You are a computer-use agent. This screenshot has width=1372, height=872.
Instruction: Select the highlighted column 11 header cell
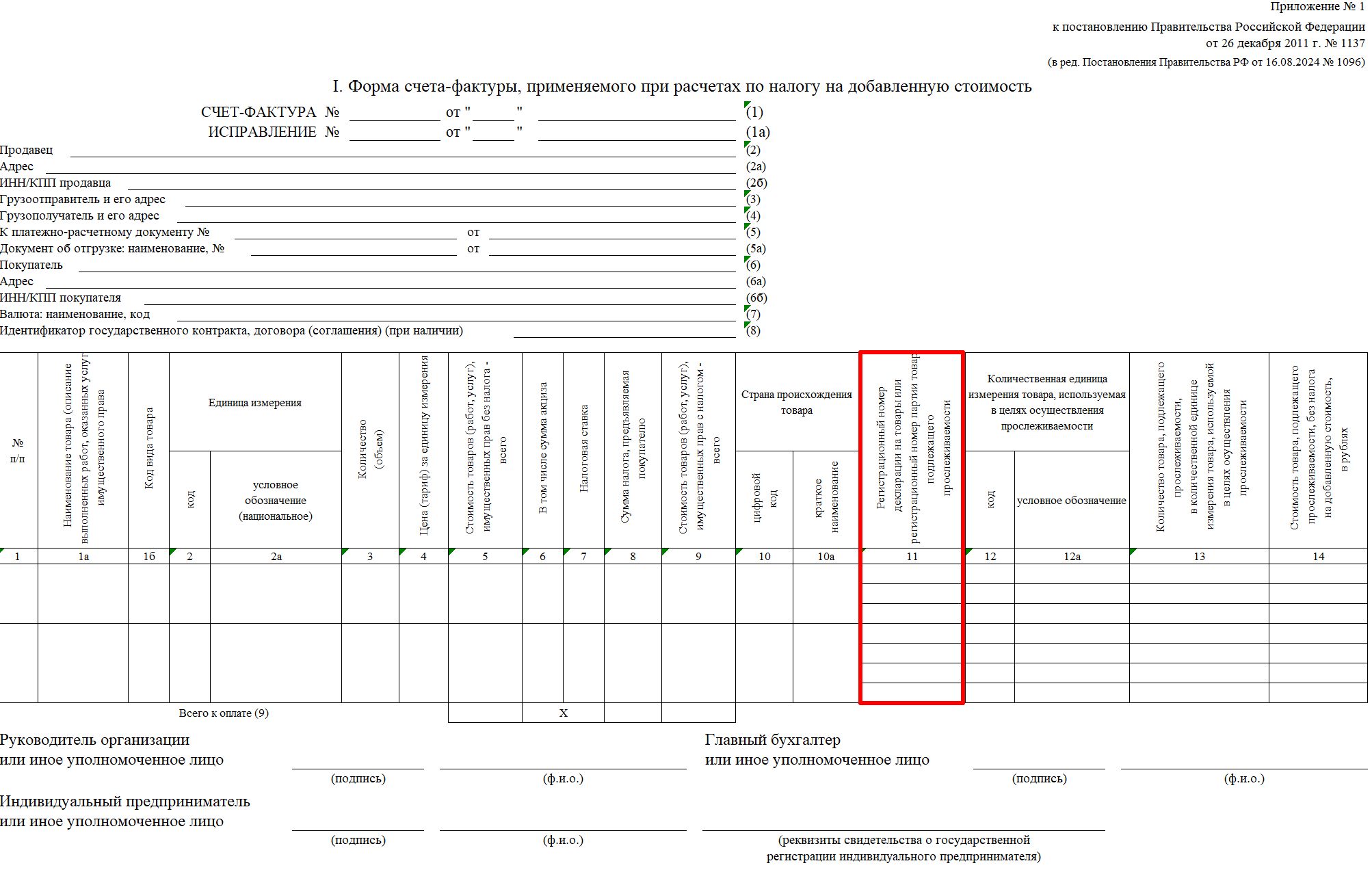tap(912, 449)
